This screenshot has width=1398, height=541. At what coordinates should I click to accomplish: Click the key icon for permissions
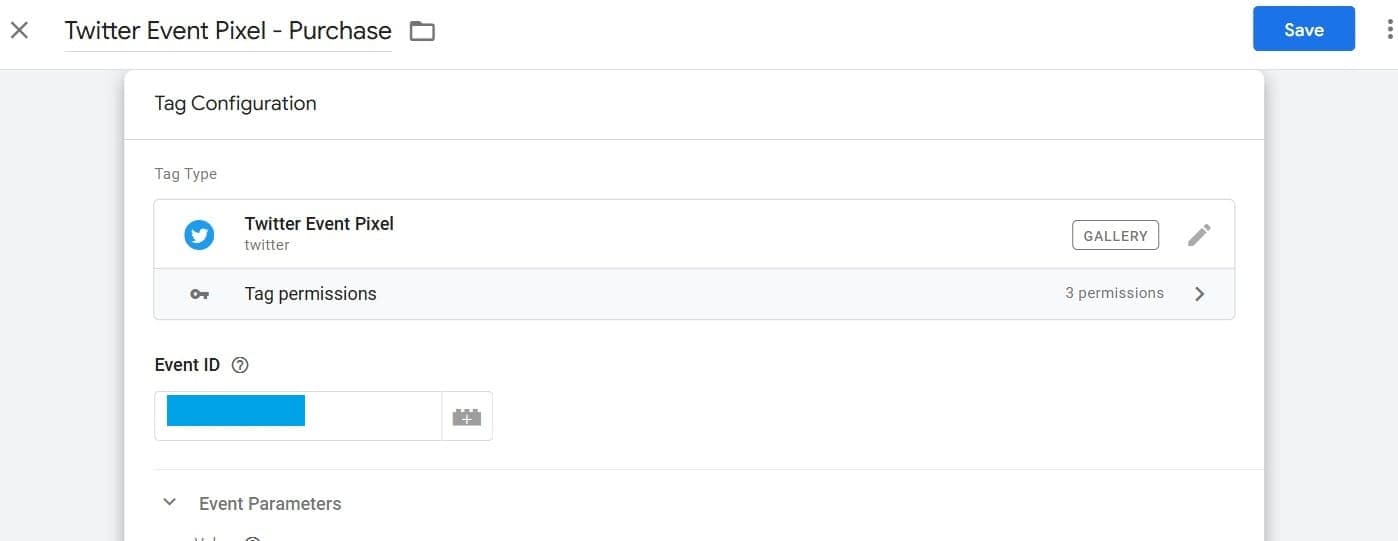pyautogui.click(x=199, y=295)
